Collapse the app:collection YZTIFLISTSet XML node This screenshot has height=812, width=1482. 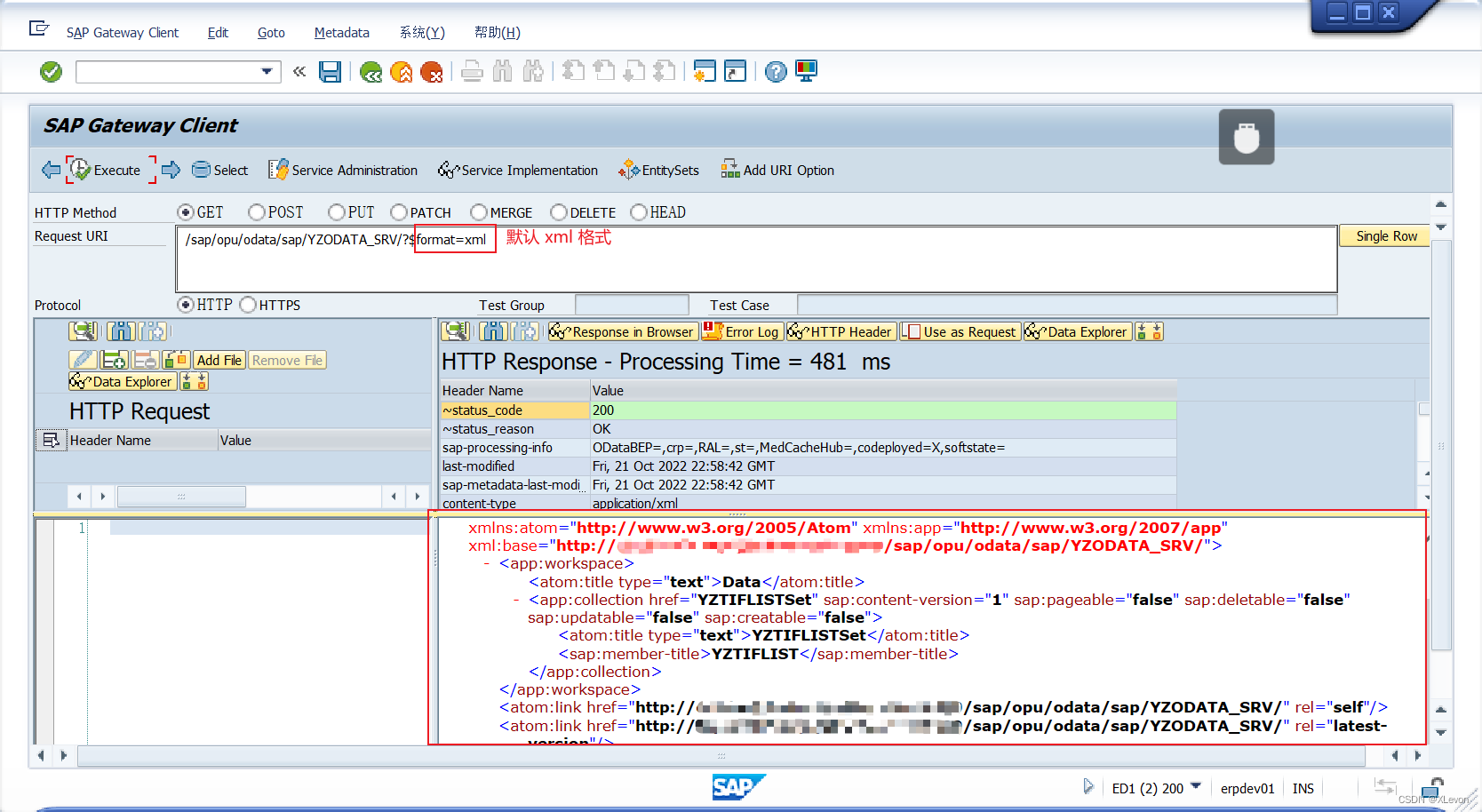click(516, 601)
